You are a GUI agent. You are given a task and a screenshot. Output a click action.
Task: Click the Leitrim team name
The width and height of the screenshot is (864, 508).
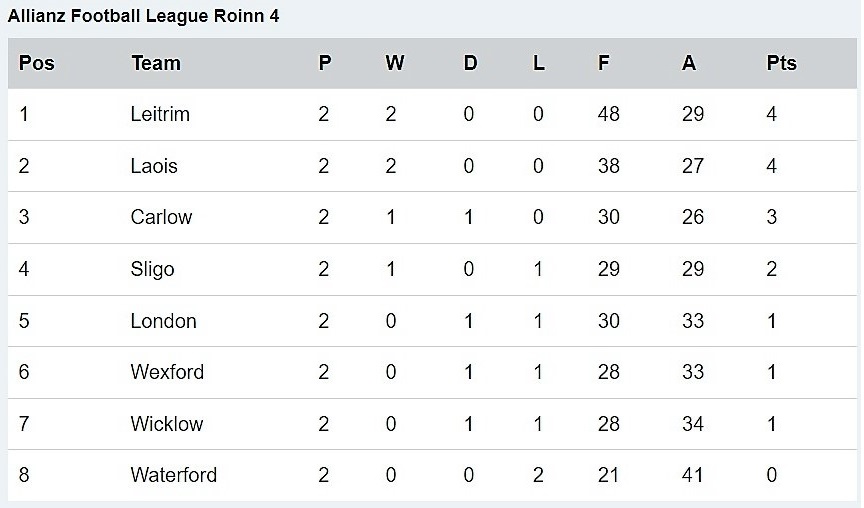coord(160,114)
